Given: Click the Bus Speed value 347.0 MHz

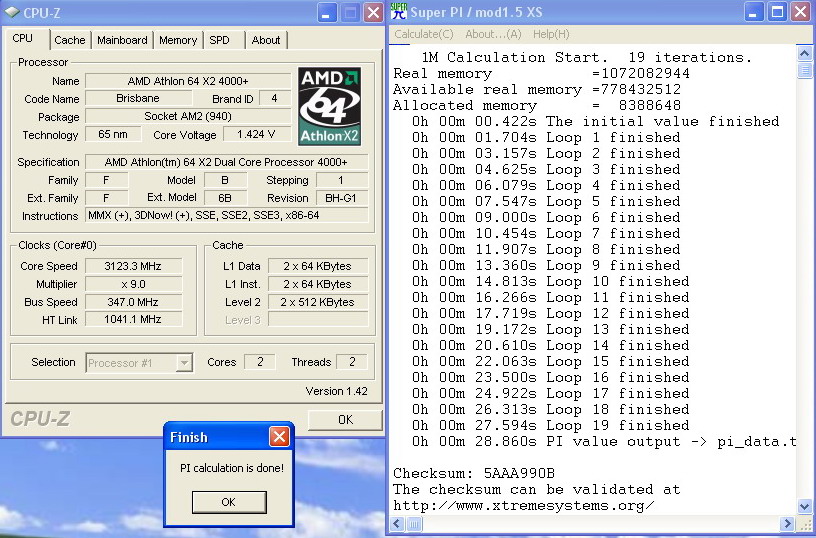Looking at the screenshot, I should (133, 302).
